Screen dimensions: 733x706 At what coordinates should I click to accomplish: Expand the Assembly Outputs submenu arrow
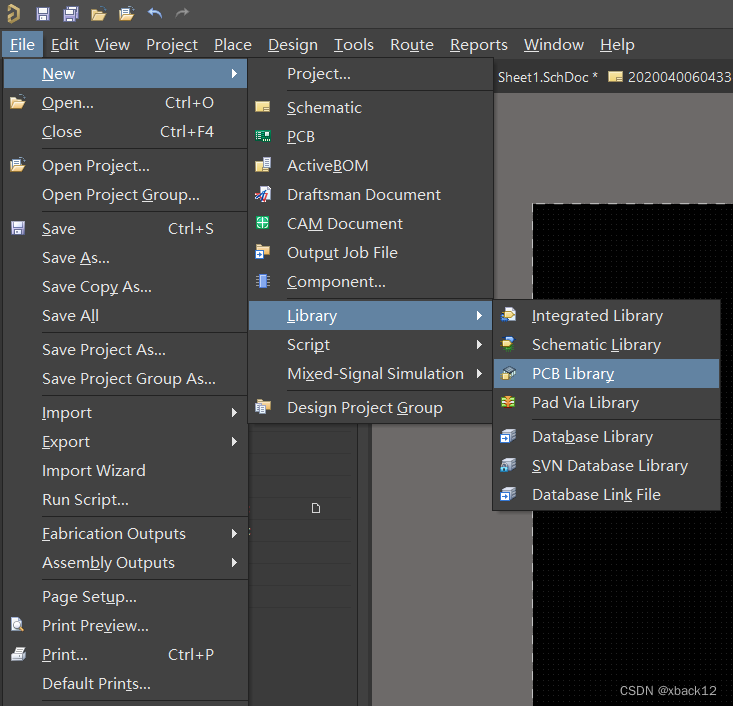(234, 562)
